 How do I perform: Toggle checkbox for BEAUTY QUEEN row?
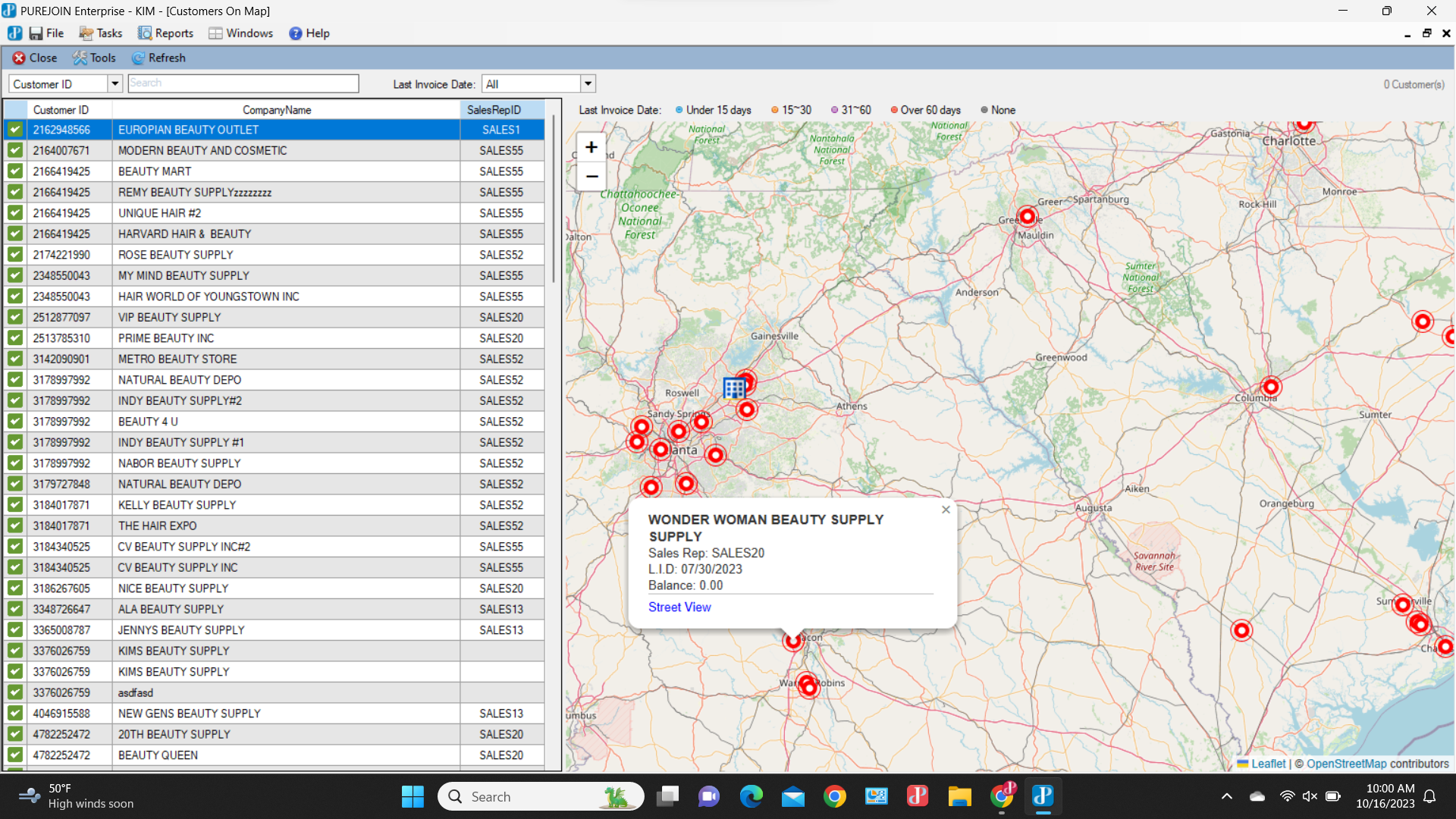(15, 755)
